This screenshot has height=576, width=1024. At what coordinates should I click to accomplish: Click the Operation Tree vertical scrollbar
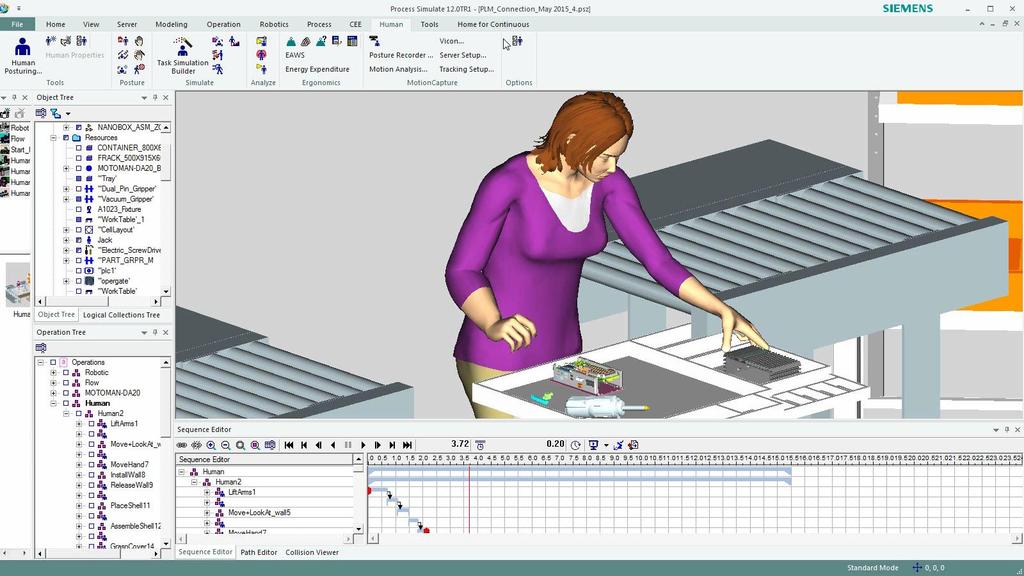166,451
